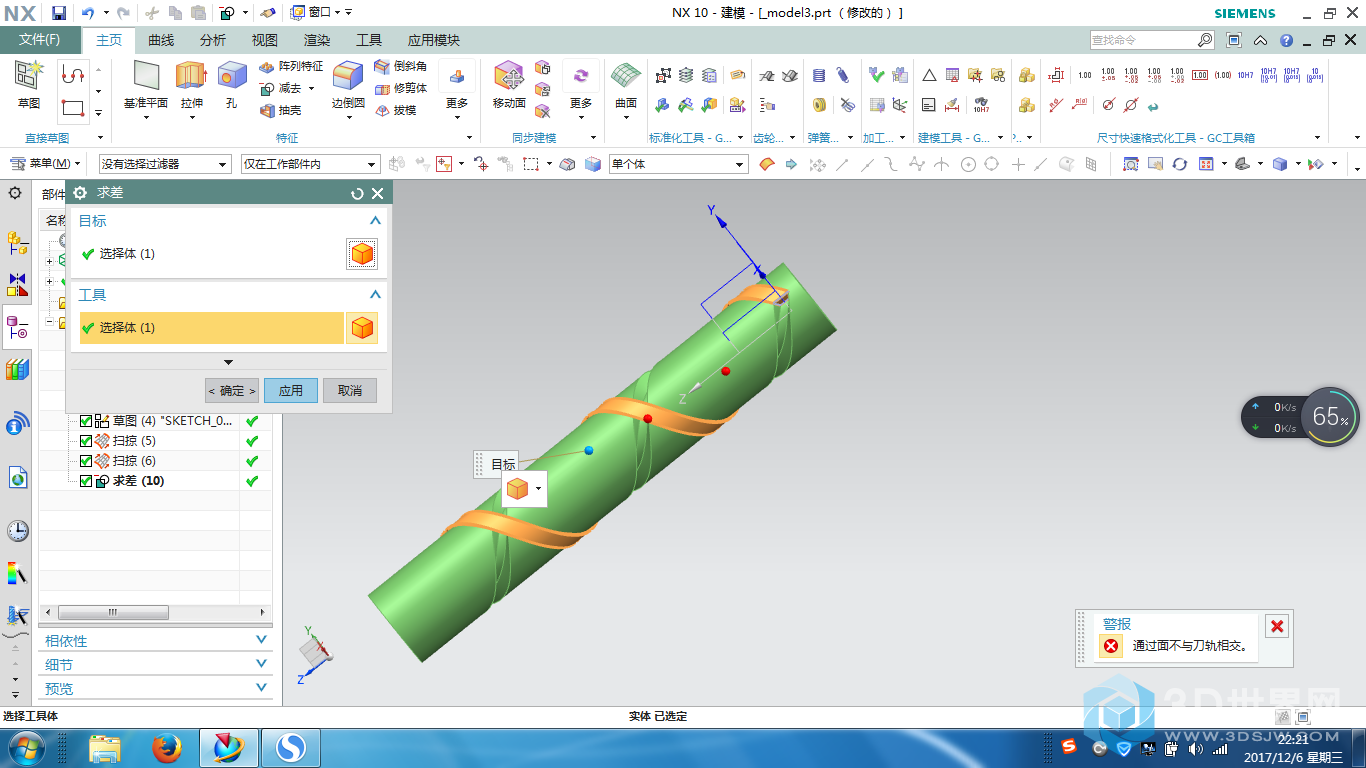Open the 草图 sketch tool
This screenshot has width=1366, height=768.
click(28, 85)
